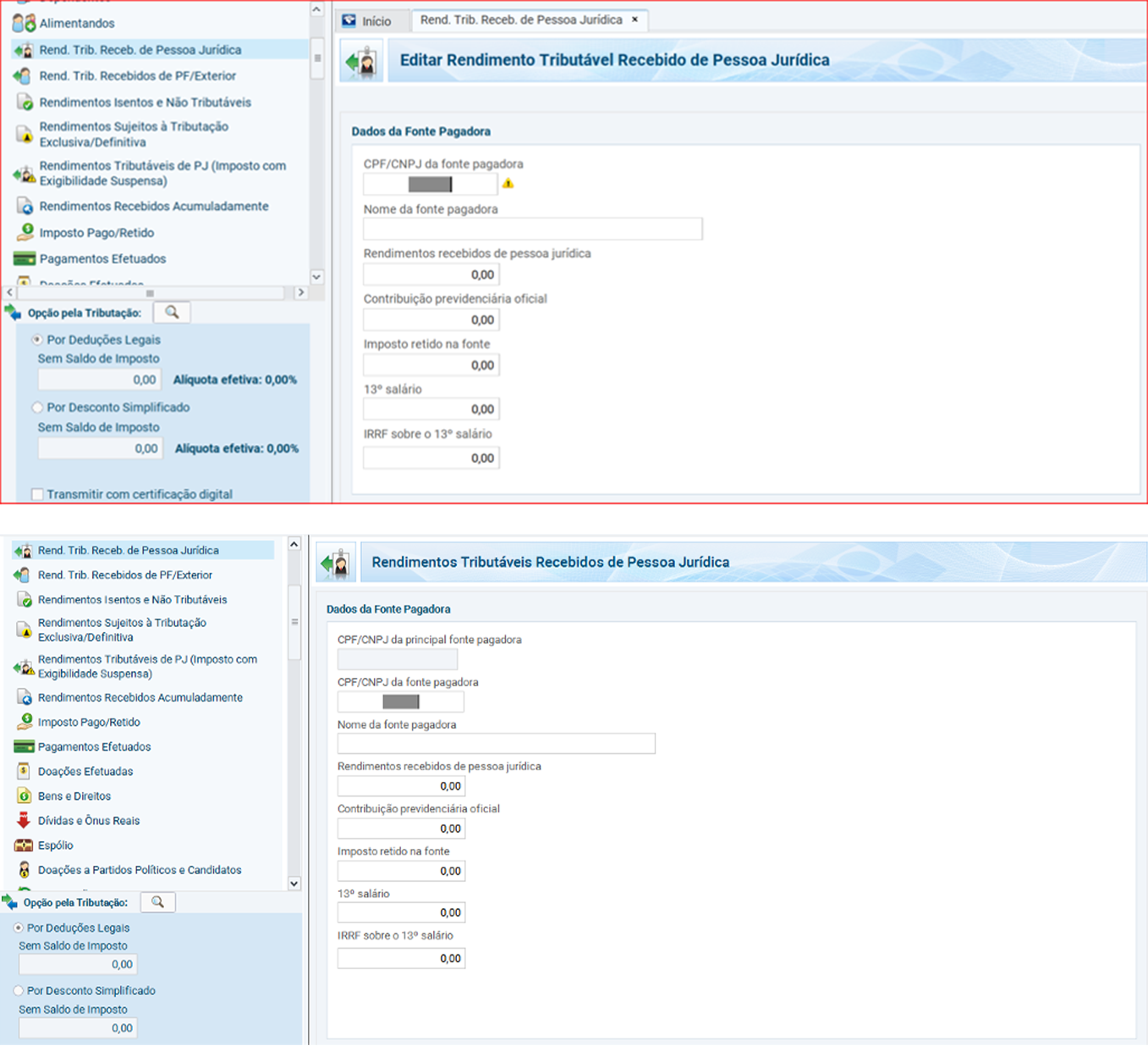
Task: Click Contribuição previdenciária oficial field, upper form
Action: pyautogui.click(x=431, y=320)
